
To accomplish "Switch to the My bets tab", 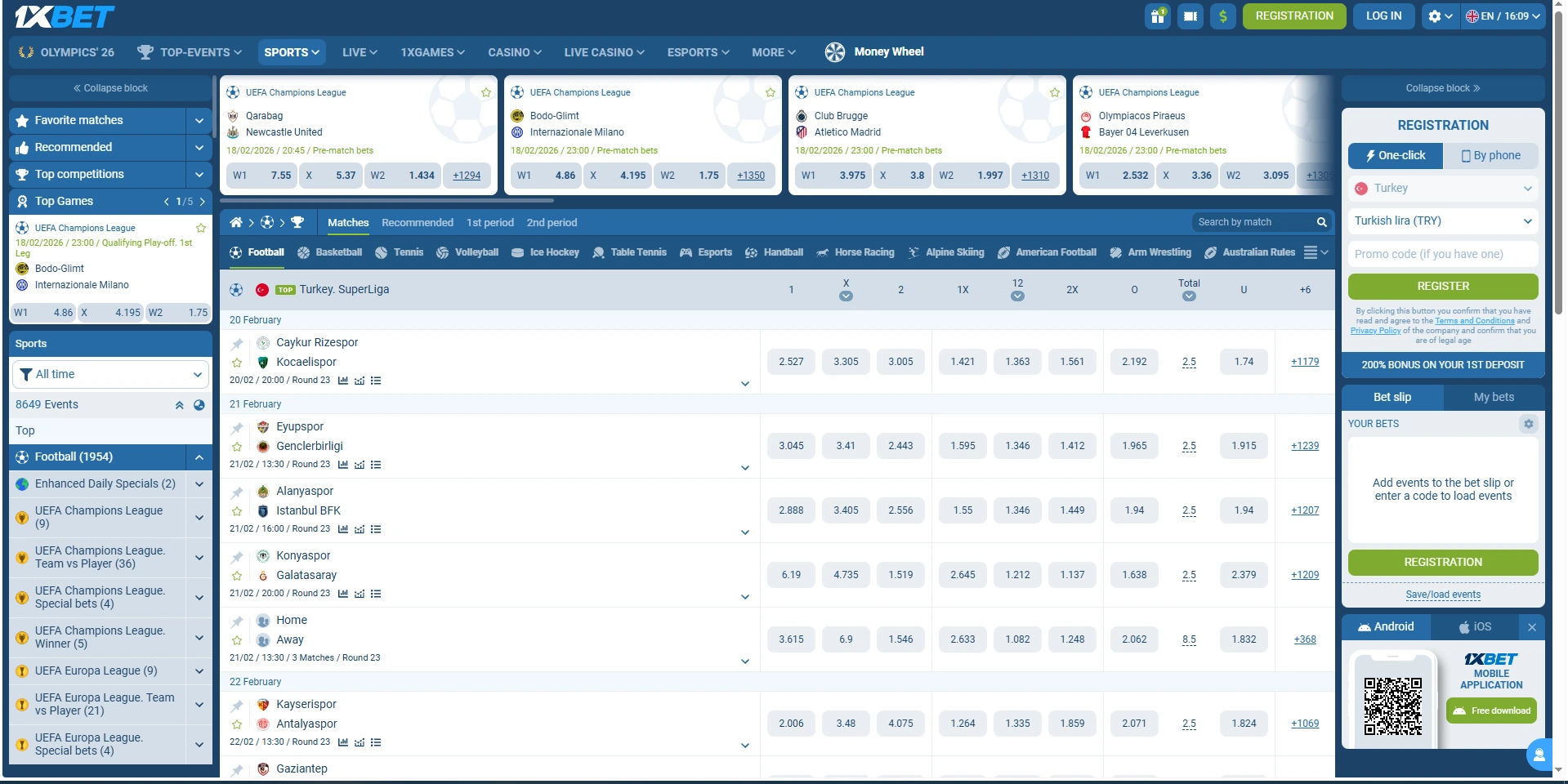I will click(1494, 397).
